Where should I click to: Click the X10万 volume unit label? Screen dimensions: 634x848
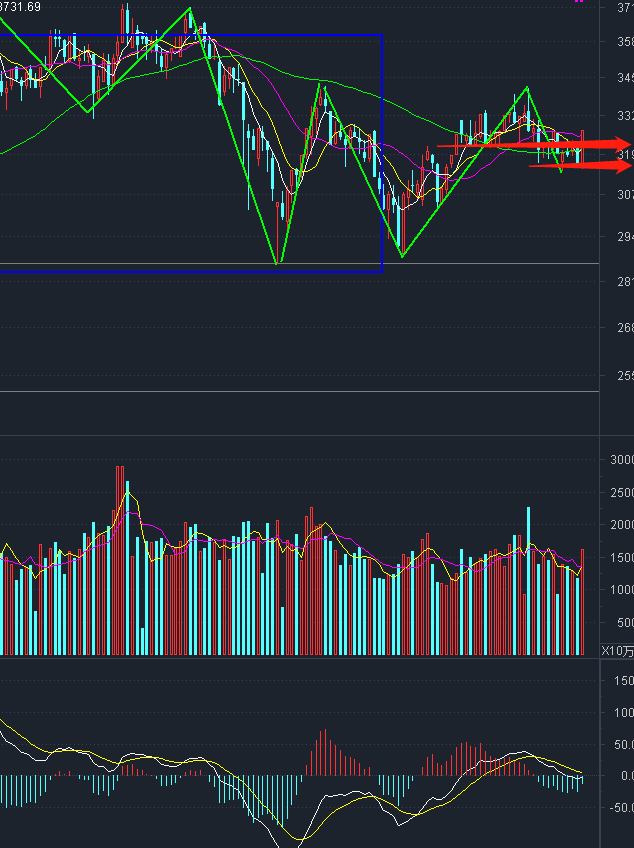[x=617, y=651]
